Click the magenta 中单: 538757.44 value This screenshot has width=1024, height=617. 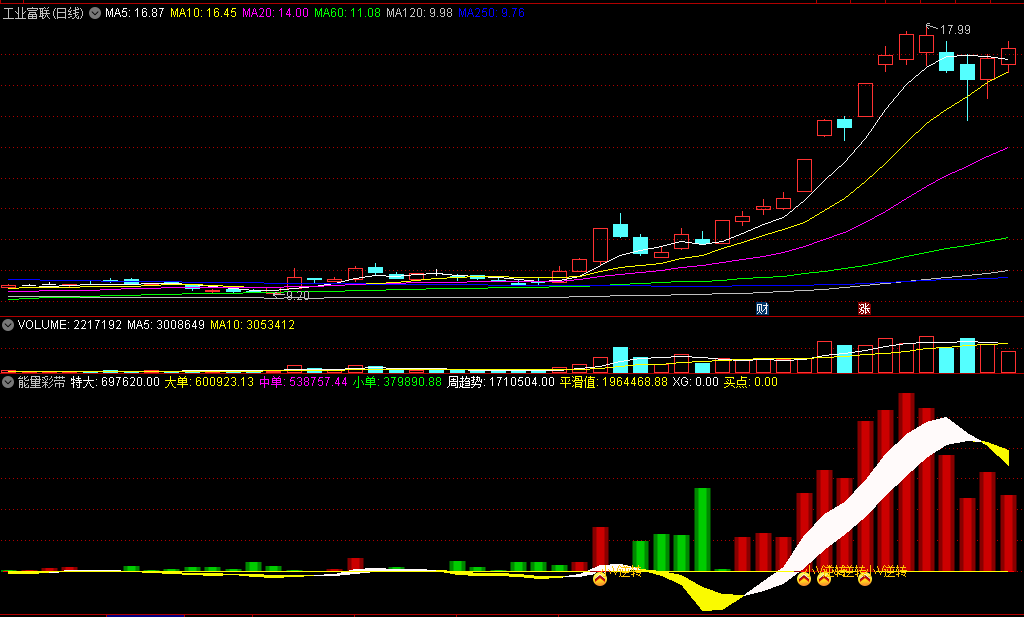303,382
